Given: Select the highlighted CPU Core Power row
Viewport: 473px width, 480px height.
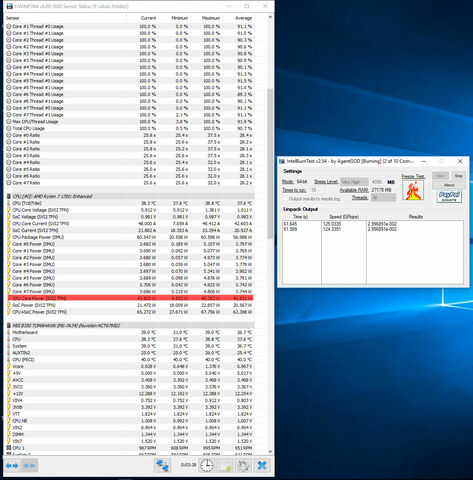Looking at the screenshot, I should tap(130, 298).
